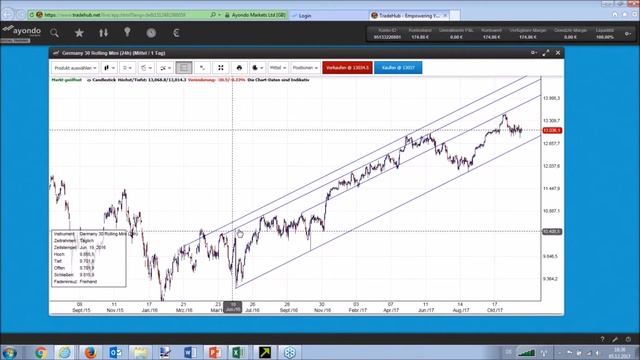Open Excel from taskbar

[x=239, y=352]
